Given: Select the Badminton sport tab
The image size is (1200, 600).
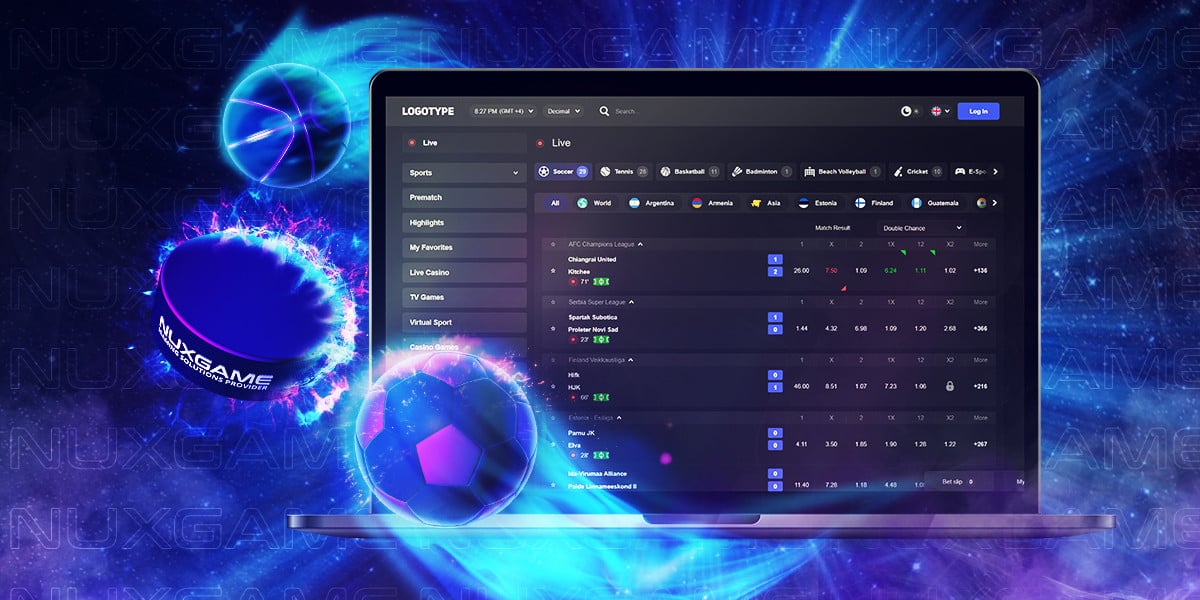Looking at the screenshot, I should click(x=762, y=172).
